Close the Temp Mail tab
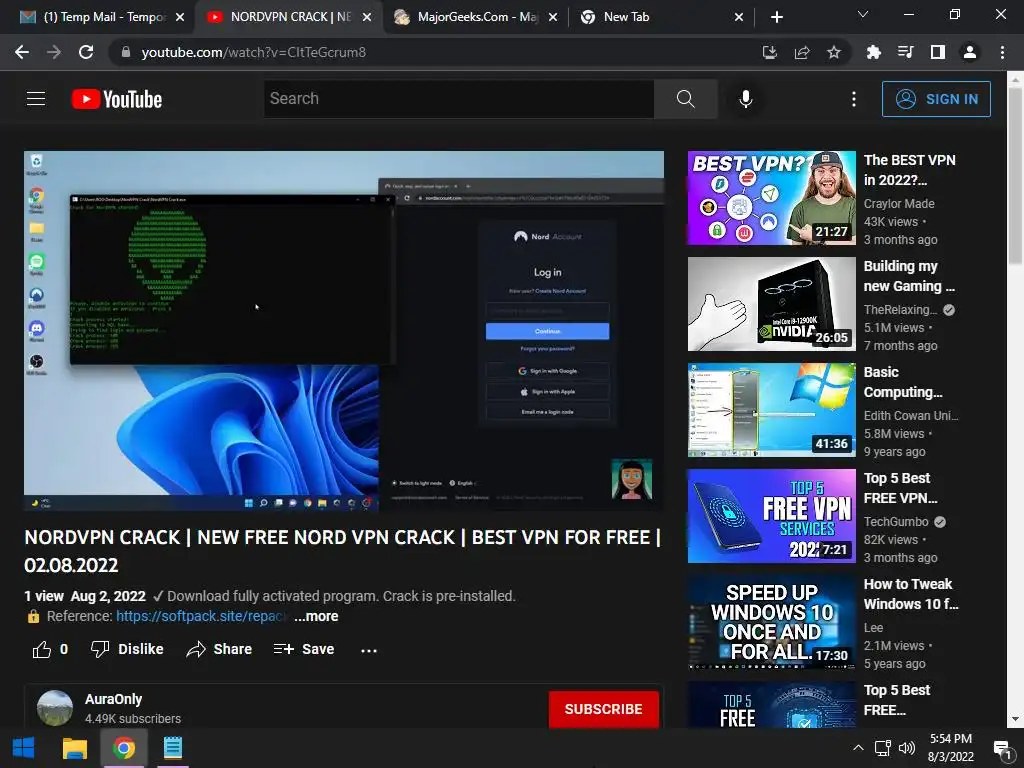 point(180,17)
